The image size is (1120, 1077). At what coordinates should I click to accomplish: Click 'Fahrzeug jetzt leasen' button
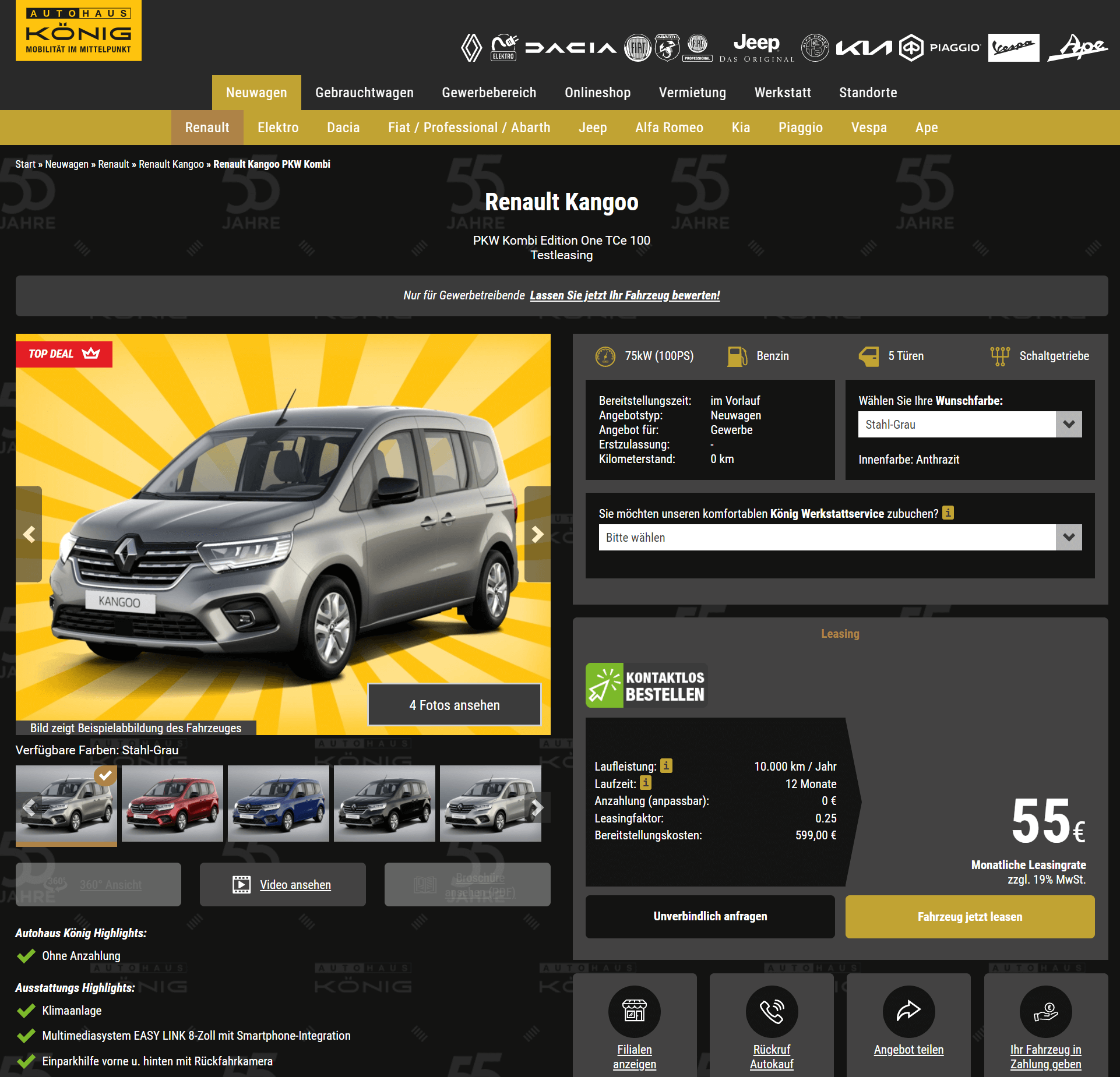970,916
